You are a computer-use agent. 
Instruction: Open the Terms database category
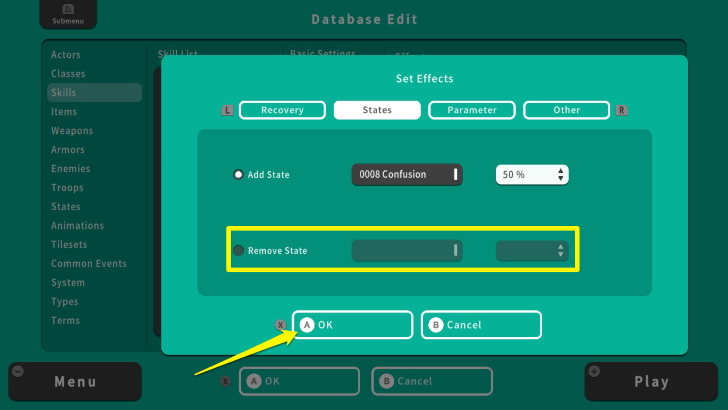point(65,321)
